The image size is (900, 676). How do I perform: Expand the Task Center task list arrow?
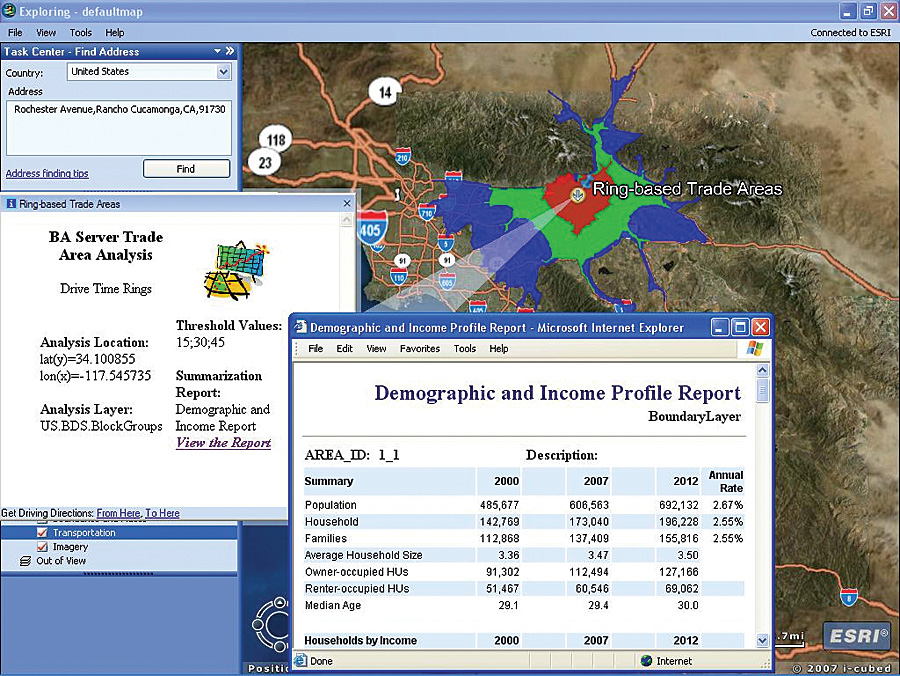pyautogui.click(x=218, y=51)
